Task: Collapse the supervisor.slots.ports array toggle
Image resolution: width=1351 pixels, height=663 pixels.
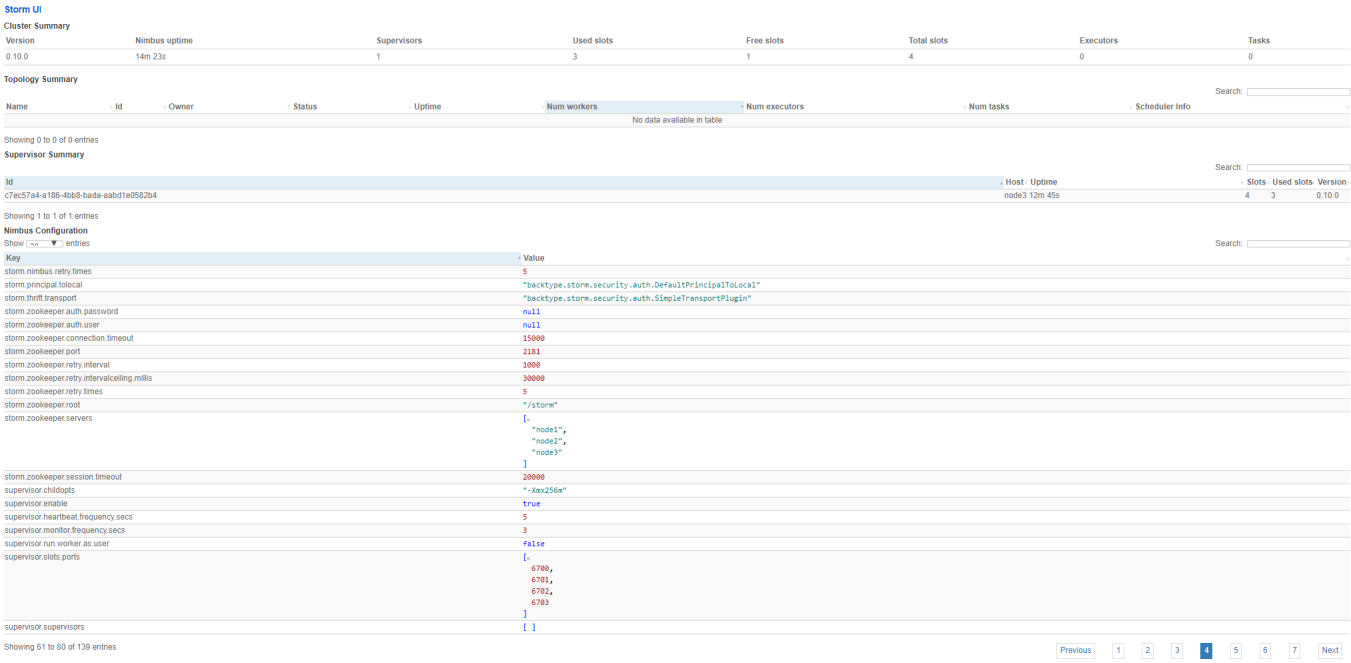Action: pos(528,557)
